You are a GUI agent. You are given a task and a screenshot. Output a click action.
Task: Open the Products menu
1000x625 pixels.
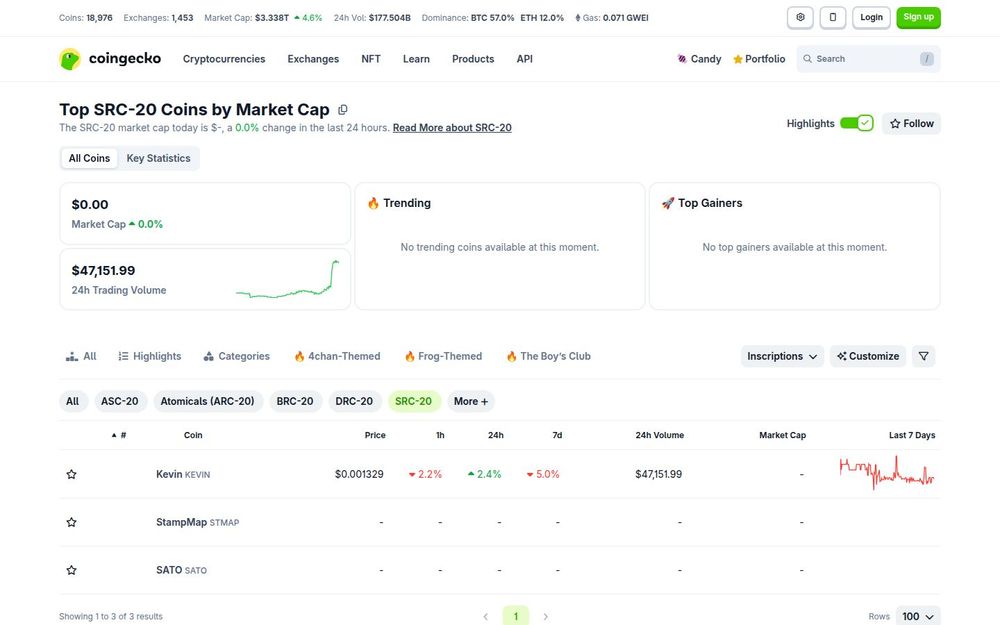[473, 59]
